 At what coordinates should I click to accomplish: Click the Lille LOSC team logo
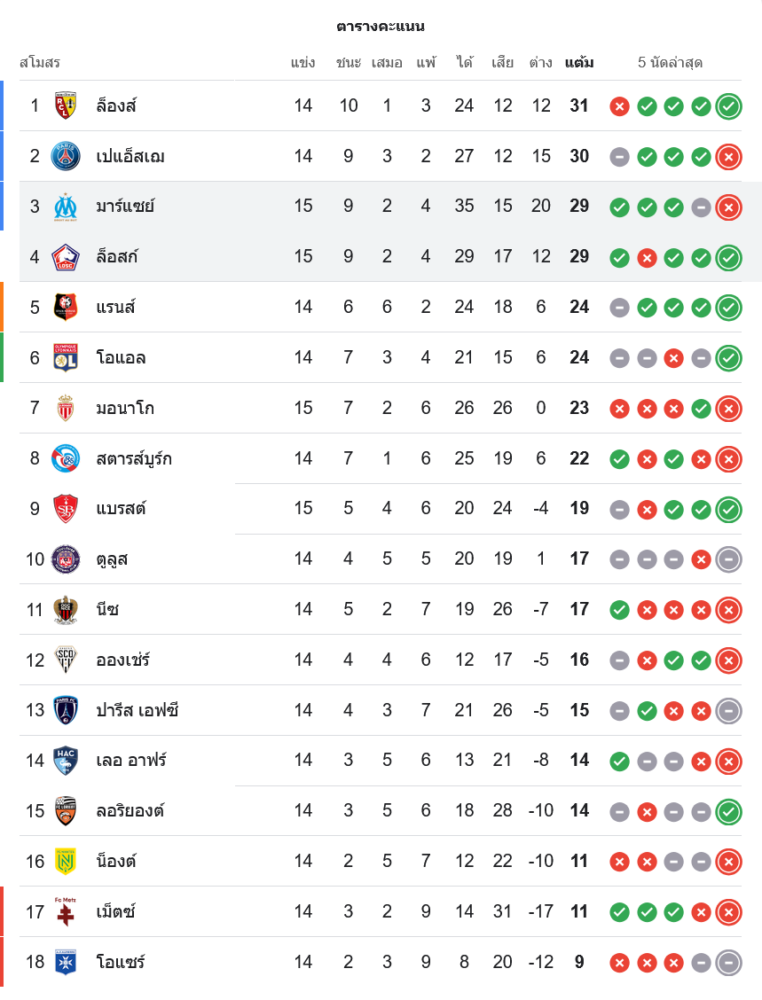pyautogui.click(x=65, y=257)
